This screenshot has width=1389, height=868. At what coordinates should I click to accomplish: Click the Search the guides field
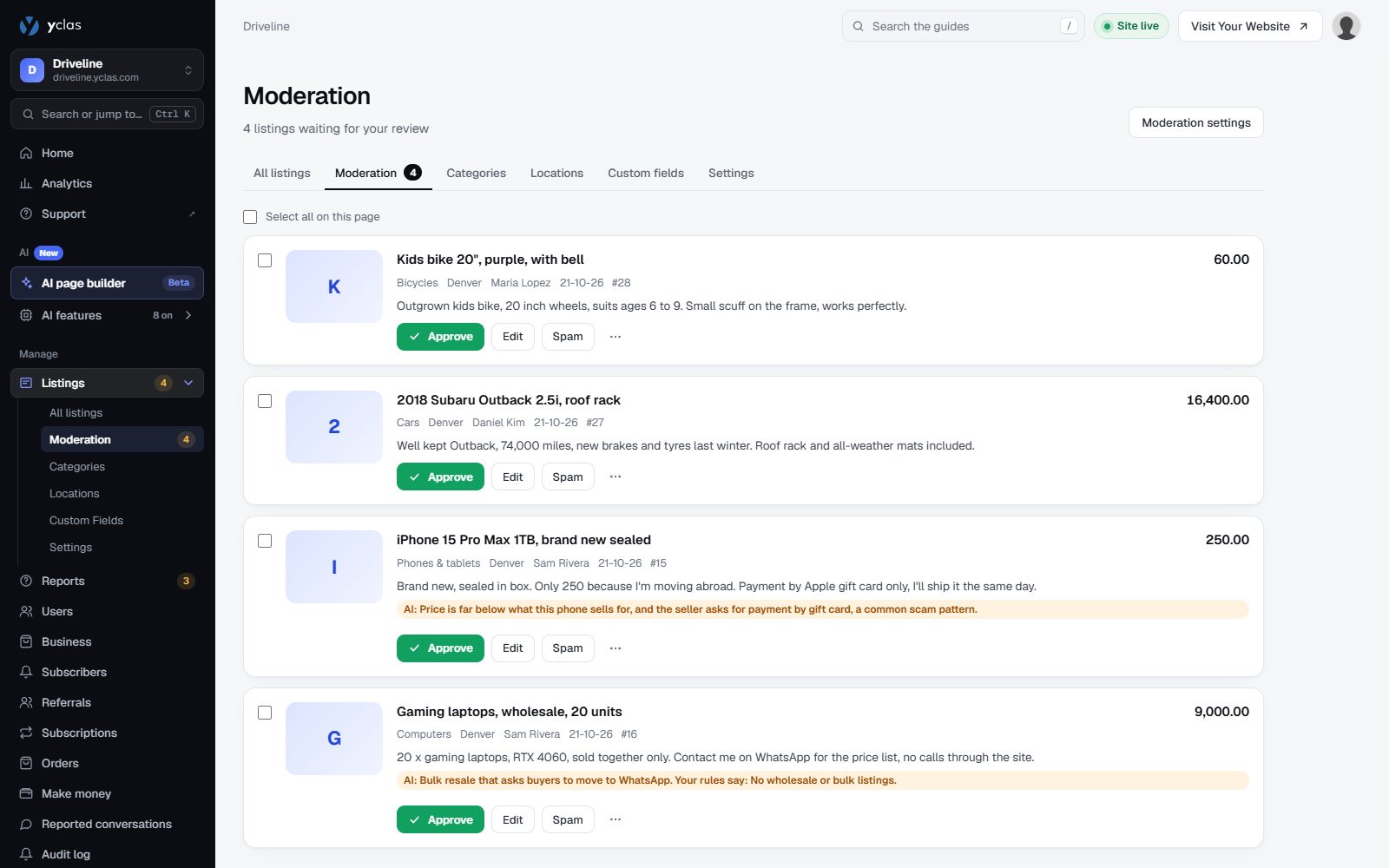pyautogui.click(x=964, y=26)
